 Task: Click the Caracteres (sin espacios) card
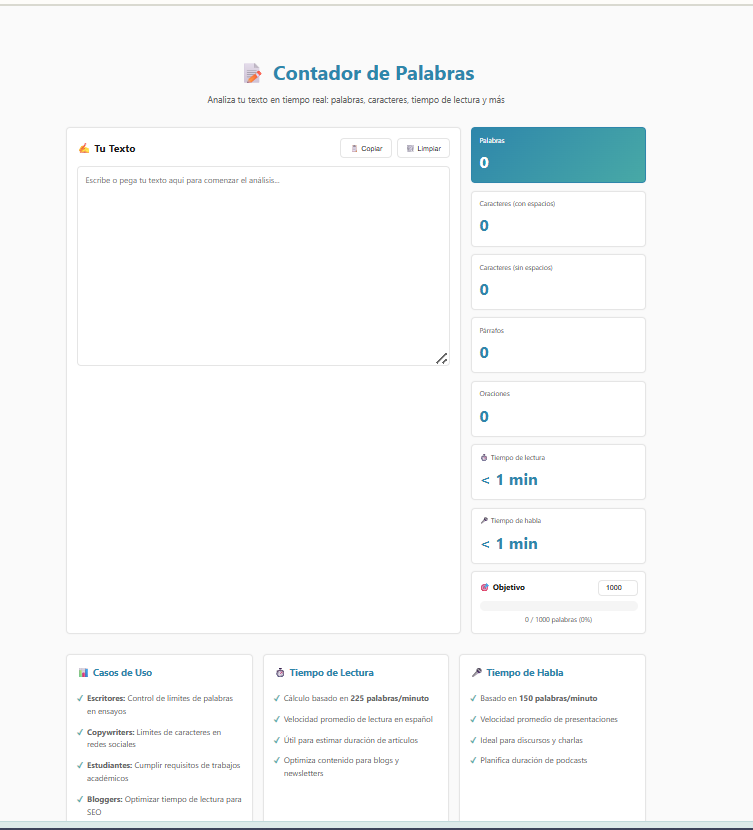point(558,282)
